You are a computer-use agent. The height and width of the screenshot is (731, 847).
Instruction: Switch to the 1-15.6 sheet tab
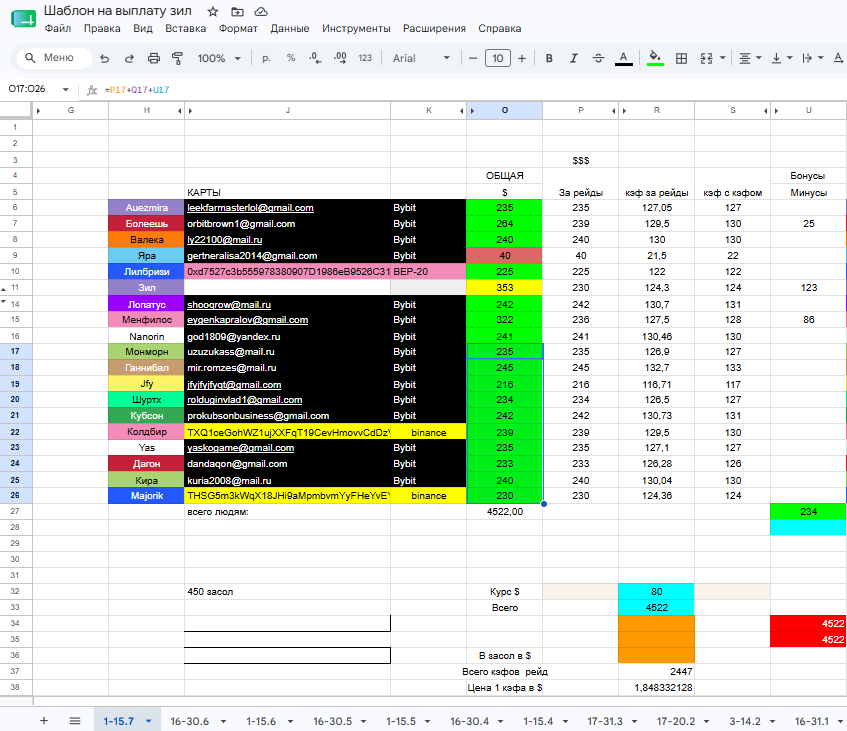point(261,721)
